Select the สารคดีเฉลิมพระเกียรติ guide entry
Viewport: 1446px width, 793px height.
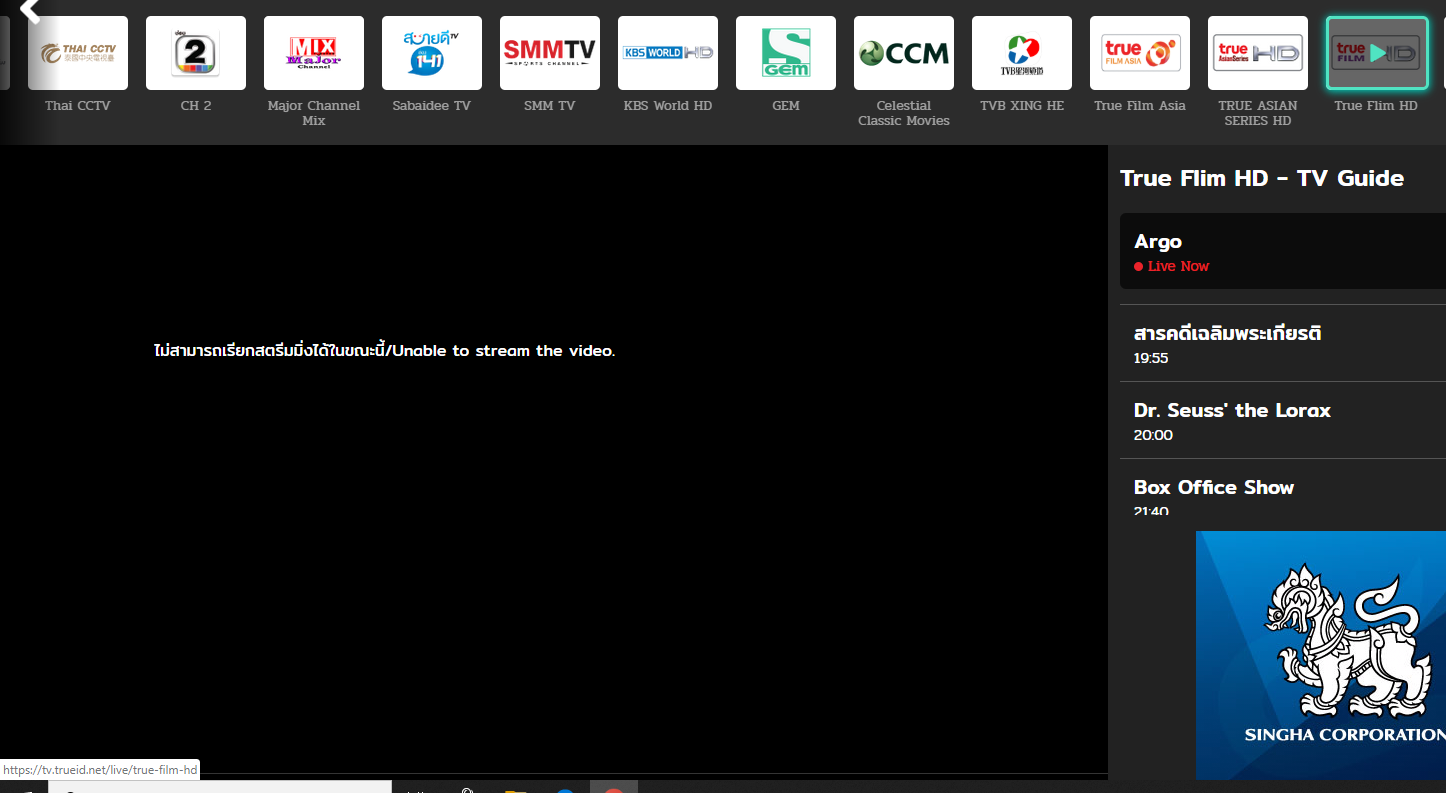pos(1283,343)
